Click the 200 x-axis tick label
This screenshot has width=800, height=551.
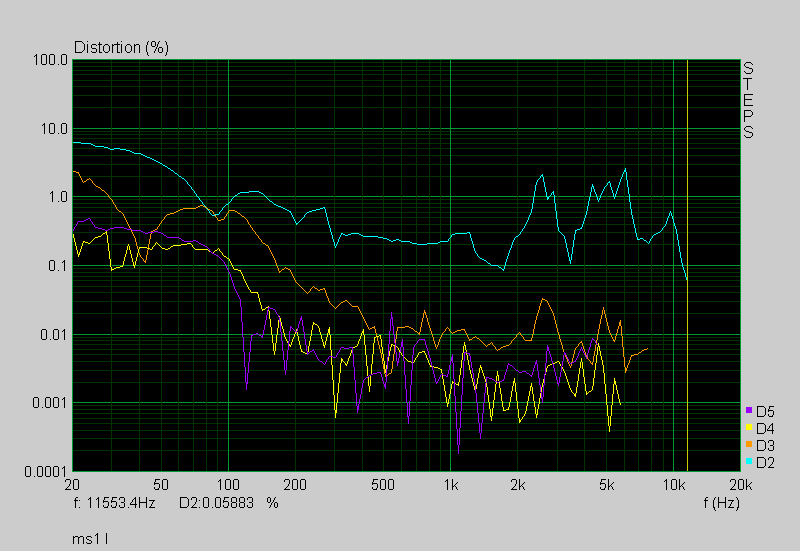tap(295, 485)
